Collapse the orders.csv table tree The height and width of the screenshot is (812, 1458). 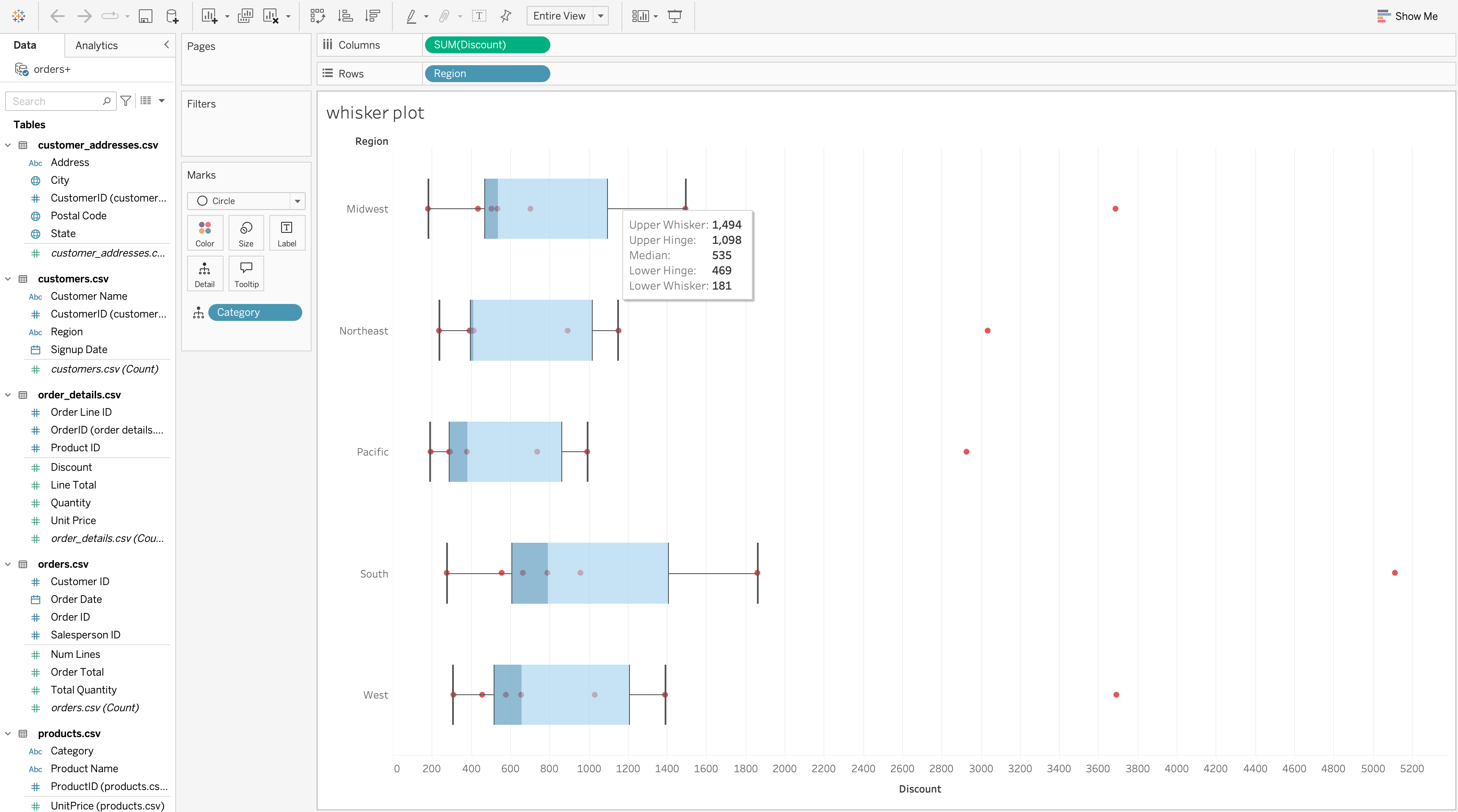tap(8, 564)
